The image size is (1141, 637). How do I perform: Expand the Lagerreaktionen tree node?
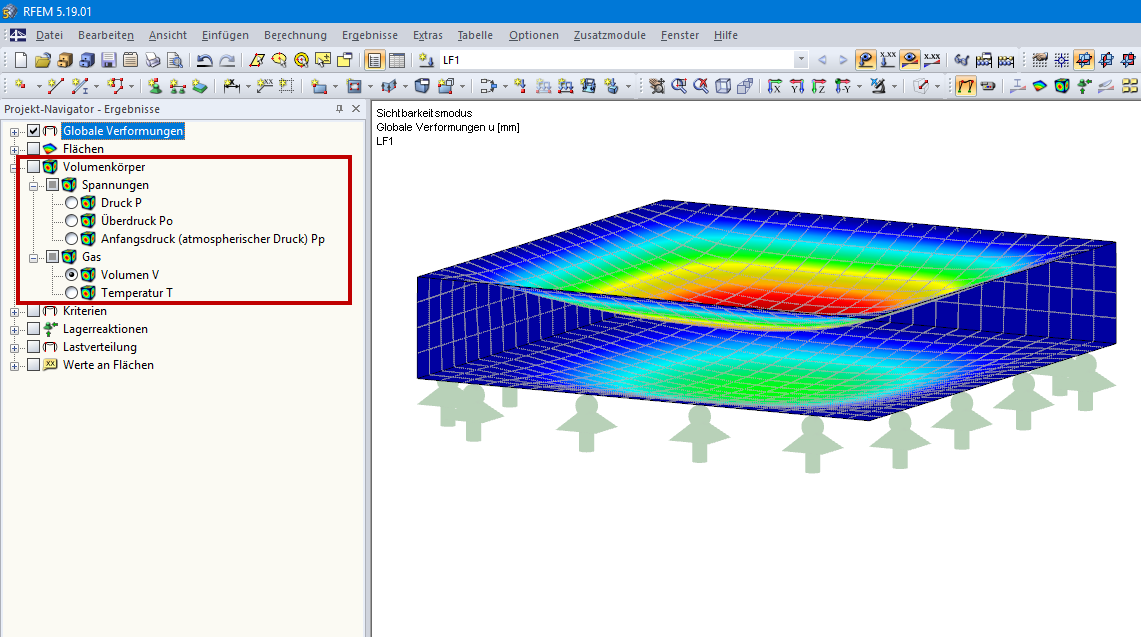[14, 330]
